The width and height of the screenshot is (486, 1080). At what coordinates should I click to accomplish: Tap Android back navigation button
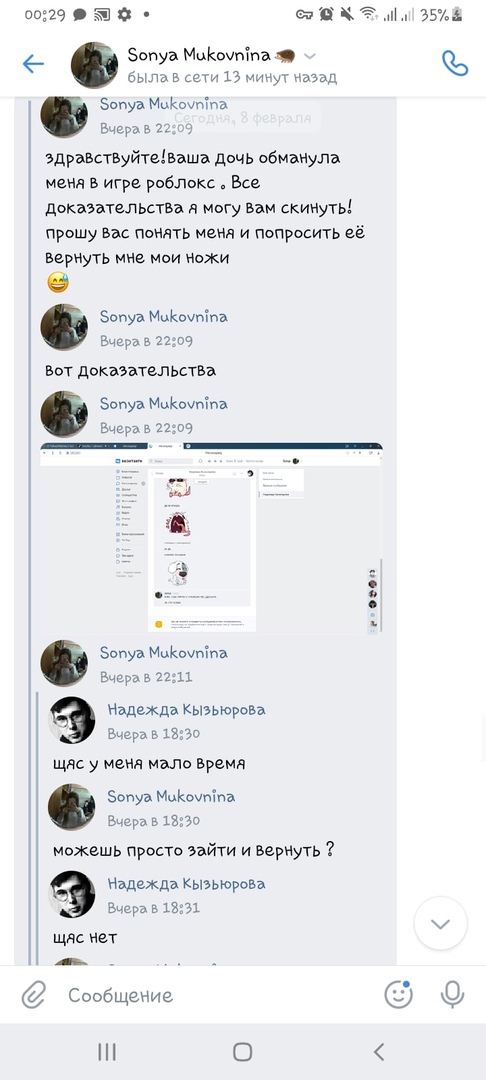point(379,1051)
